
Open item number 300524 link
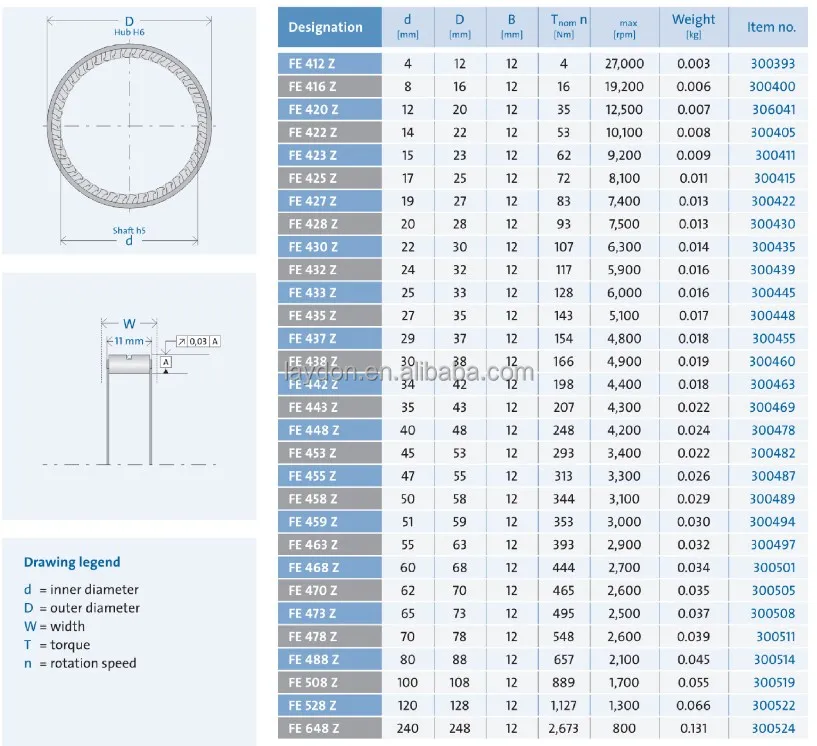(773, 728)
